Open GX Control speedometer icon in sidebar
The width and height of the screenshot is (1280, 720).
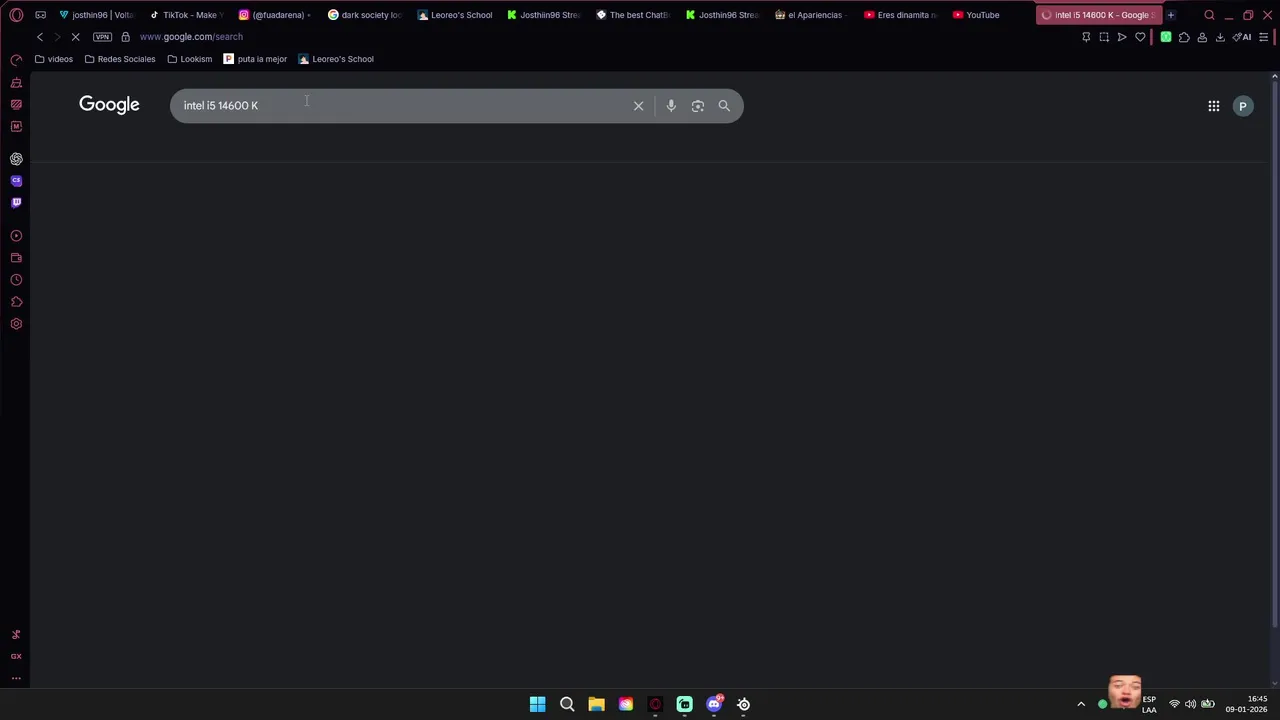pyautogui.click(x=16, y=60)
